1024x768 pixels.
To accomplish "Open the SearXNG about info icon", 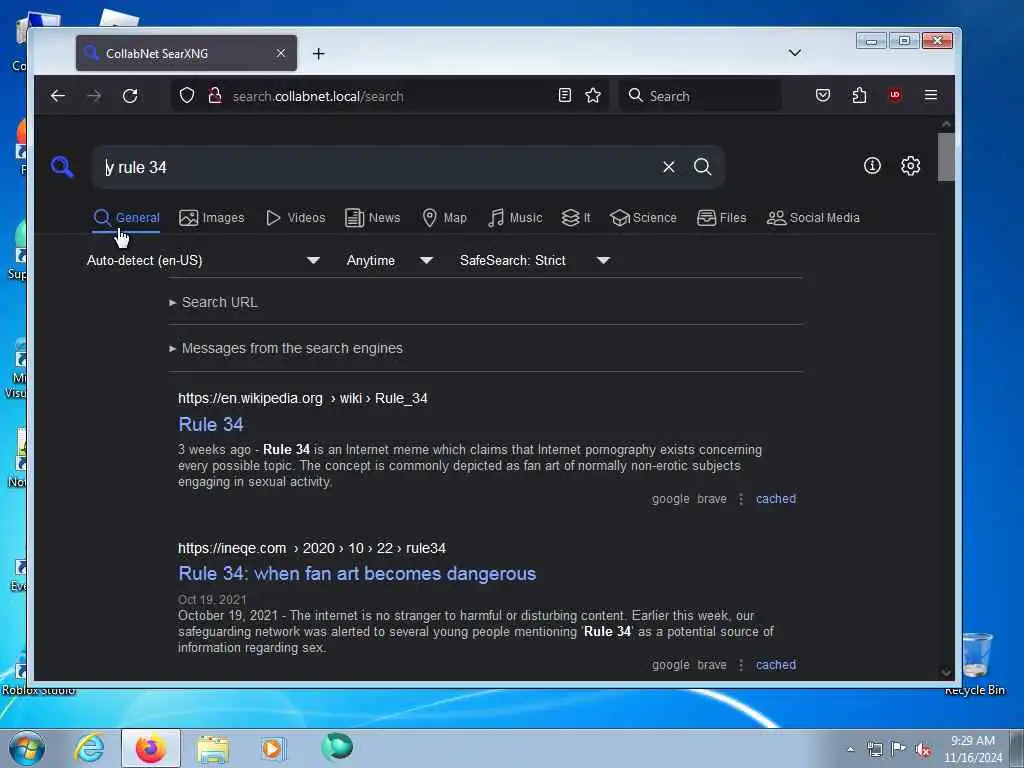I will tap(872, 166).
